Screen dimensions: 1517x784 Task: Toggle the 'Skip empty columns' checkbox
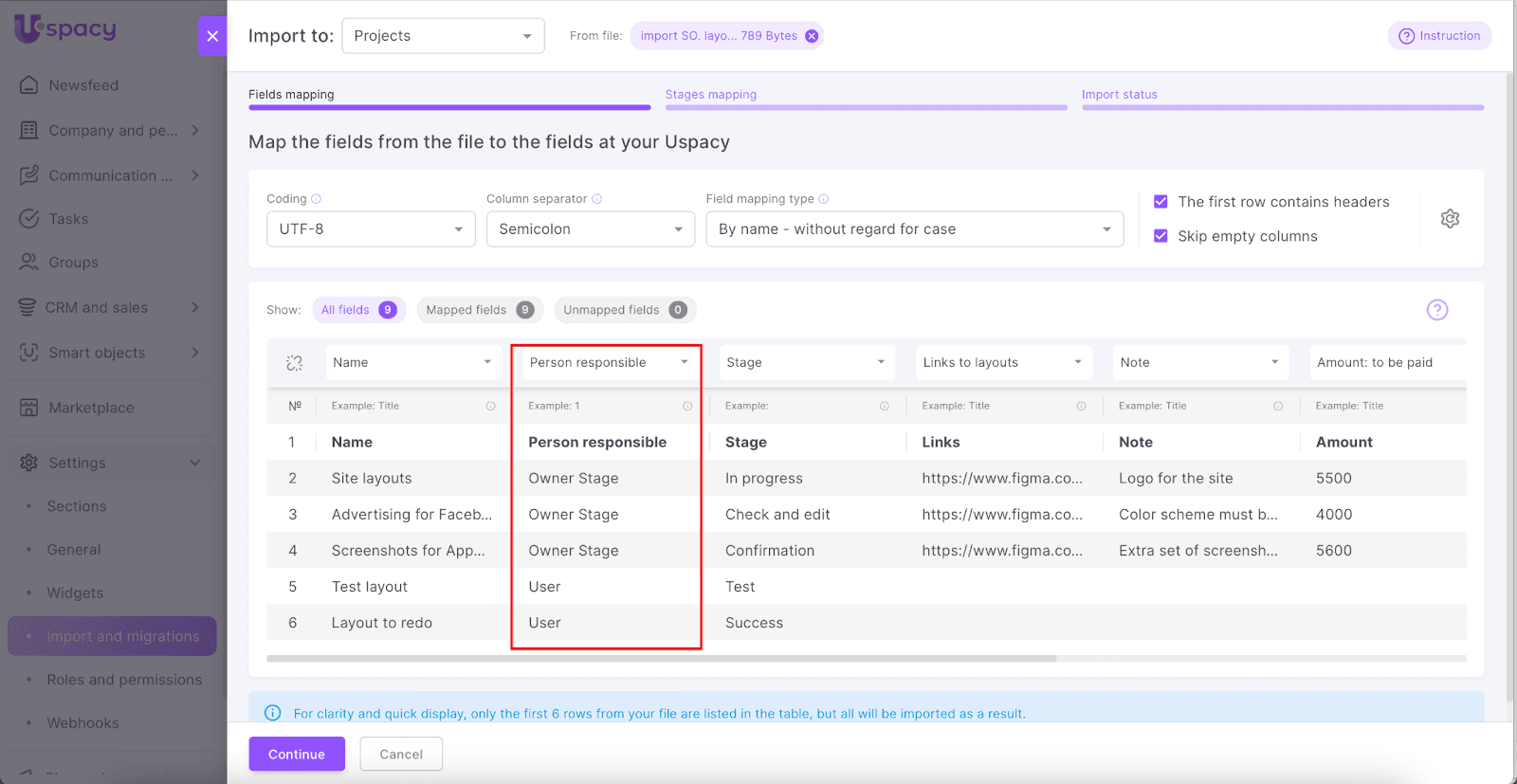click(x=1161, y=236)
